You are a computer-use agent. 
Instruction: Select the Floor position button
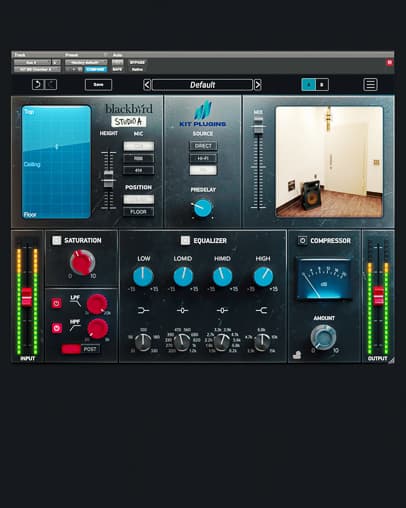coord(139,212)
